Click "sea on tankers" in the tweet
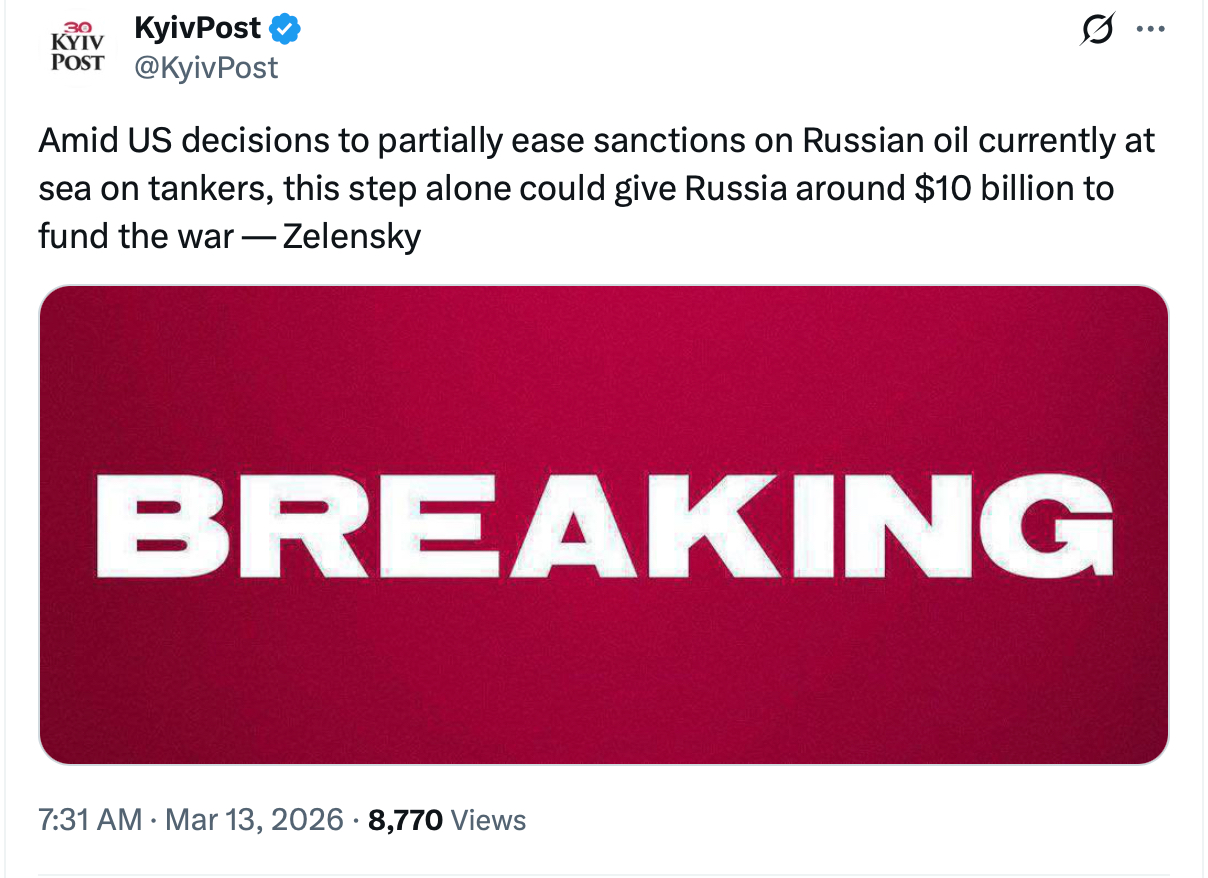The image size is (1208, 878). [x=151, y=189]
